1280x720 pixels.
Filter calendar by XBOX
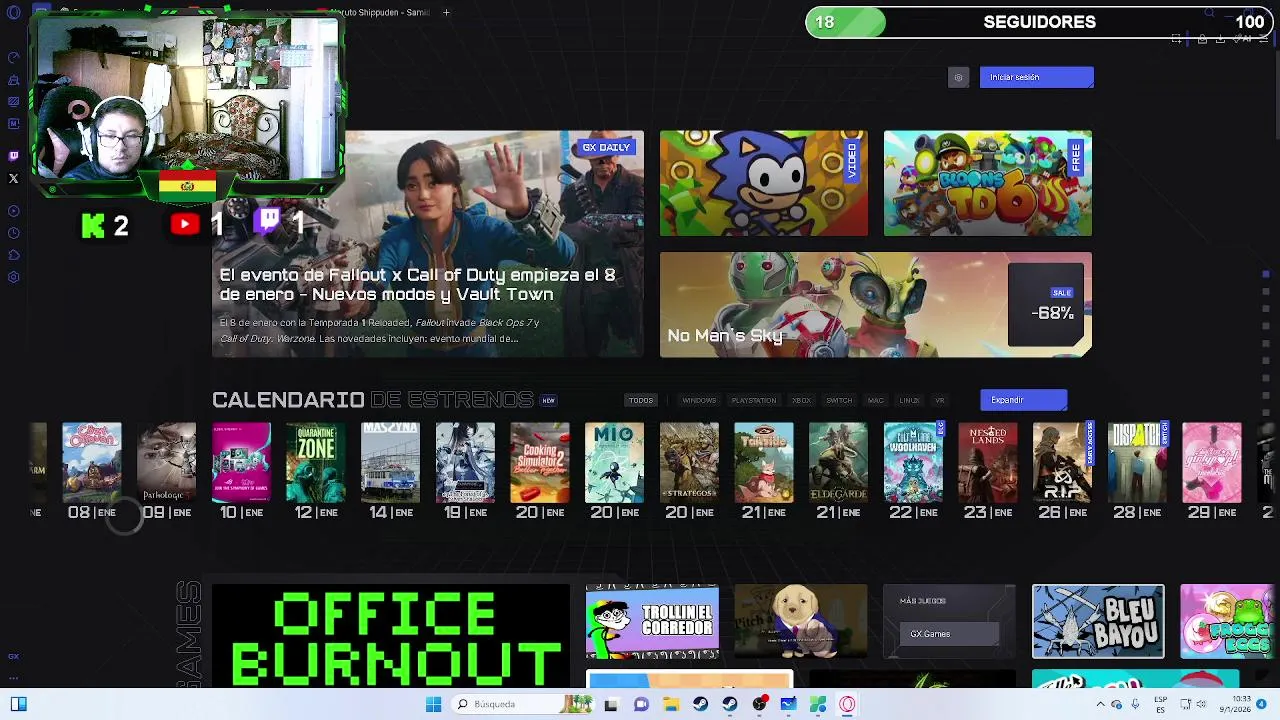tap(801, 400)
